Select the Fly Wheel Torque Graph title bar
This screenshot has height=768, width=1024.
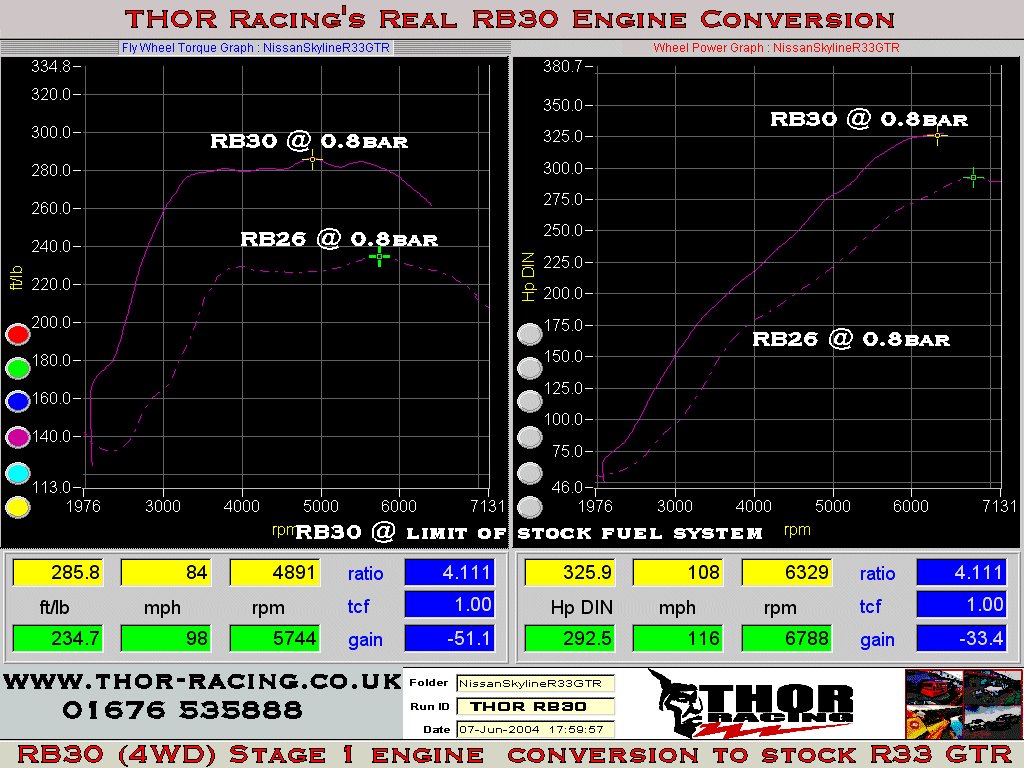tap(255, 47)
